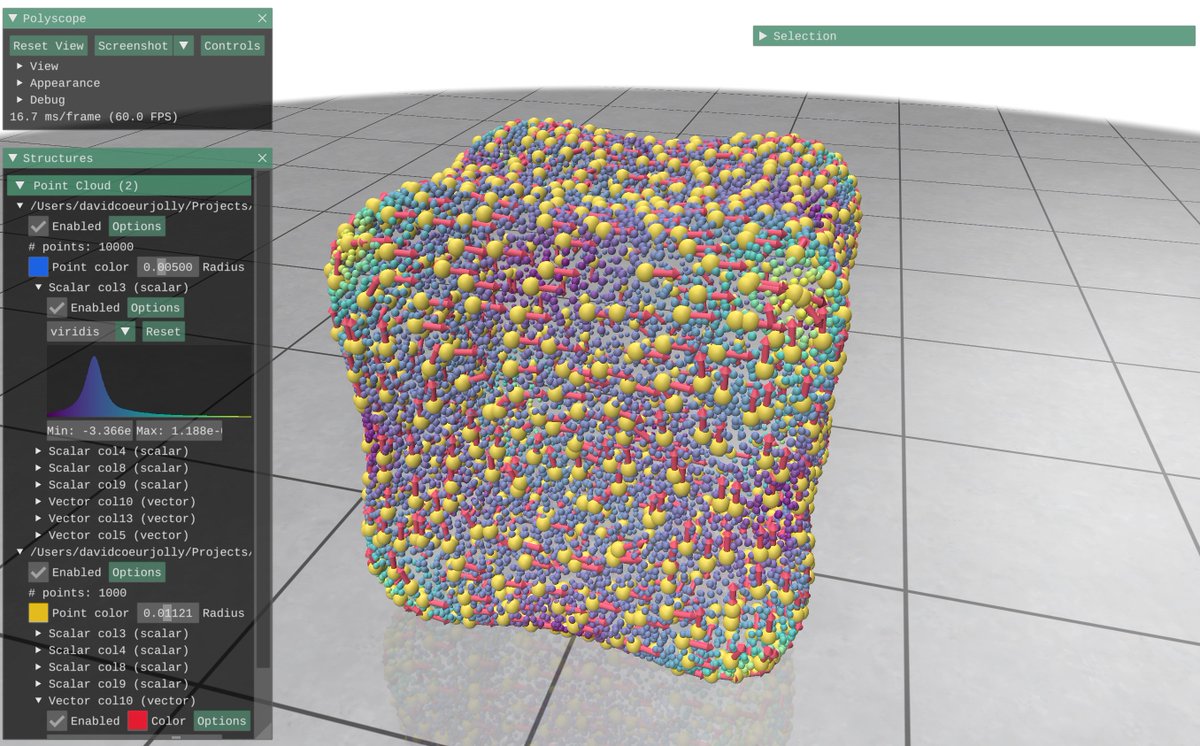Screen dimensions: 1200x746
Task: Expand the Appearance section
Action: point(20,83)
